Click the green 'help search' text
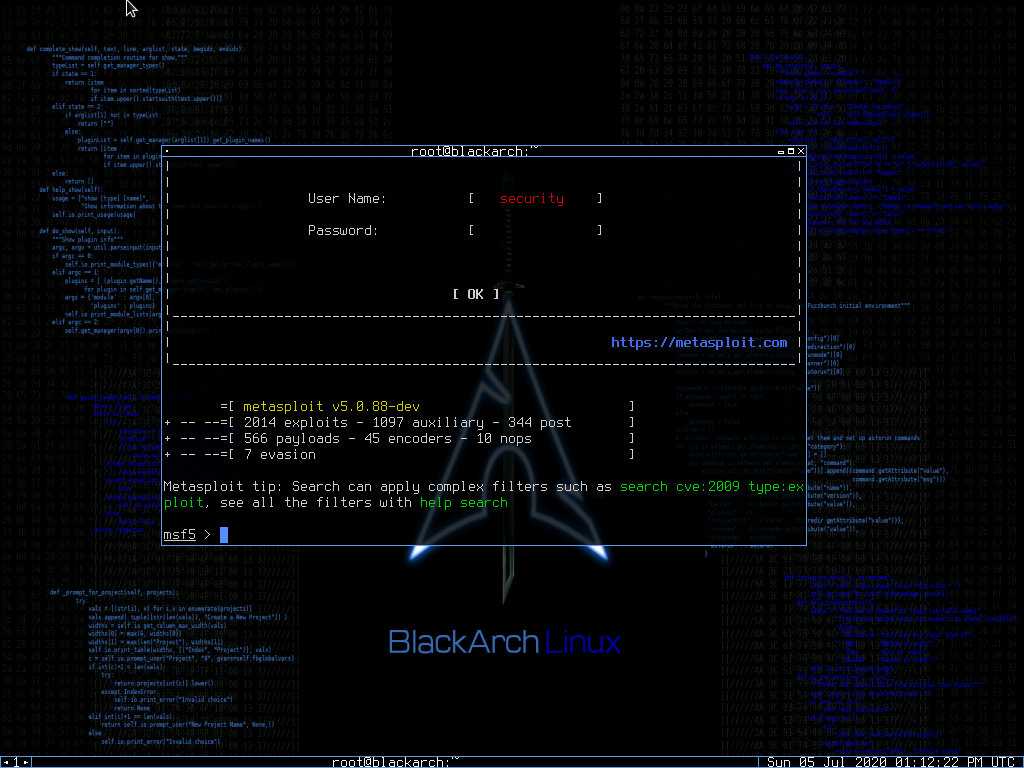 (x=463, y=503)
